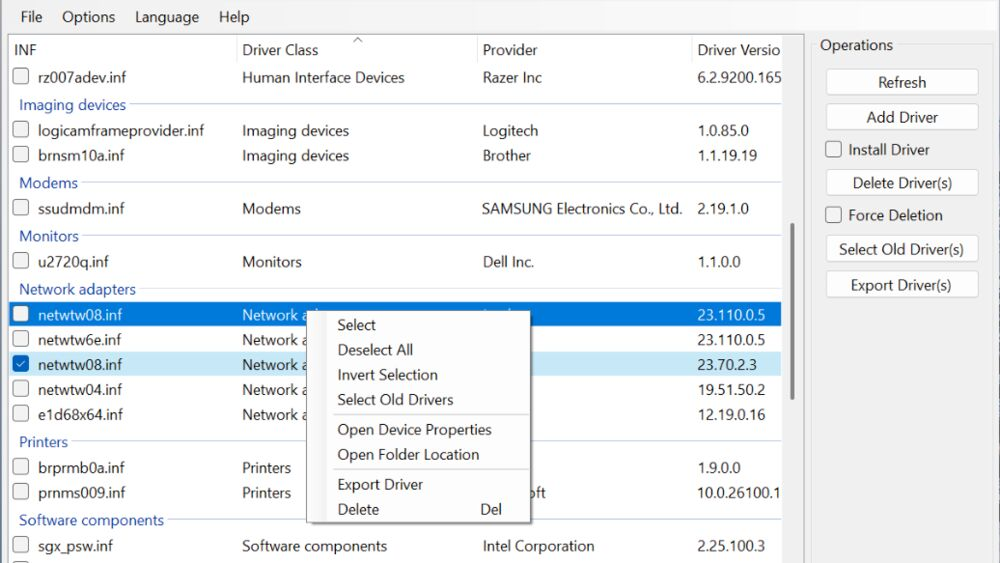Check the netwtw6e.inf checkbox

21,339
